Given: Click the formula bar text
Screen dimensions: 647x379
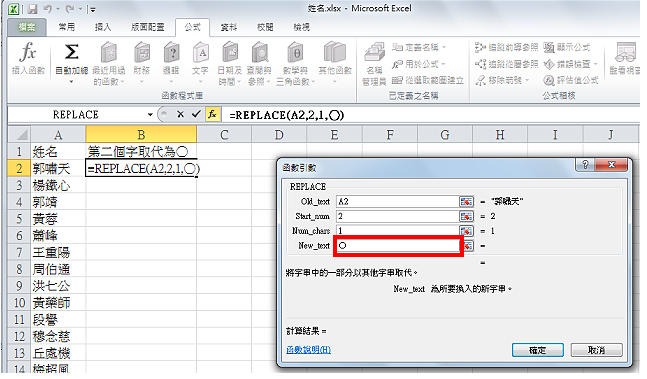Looking at the screenshot, I should point(287,115).
